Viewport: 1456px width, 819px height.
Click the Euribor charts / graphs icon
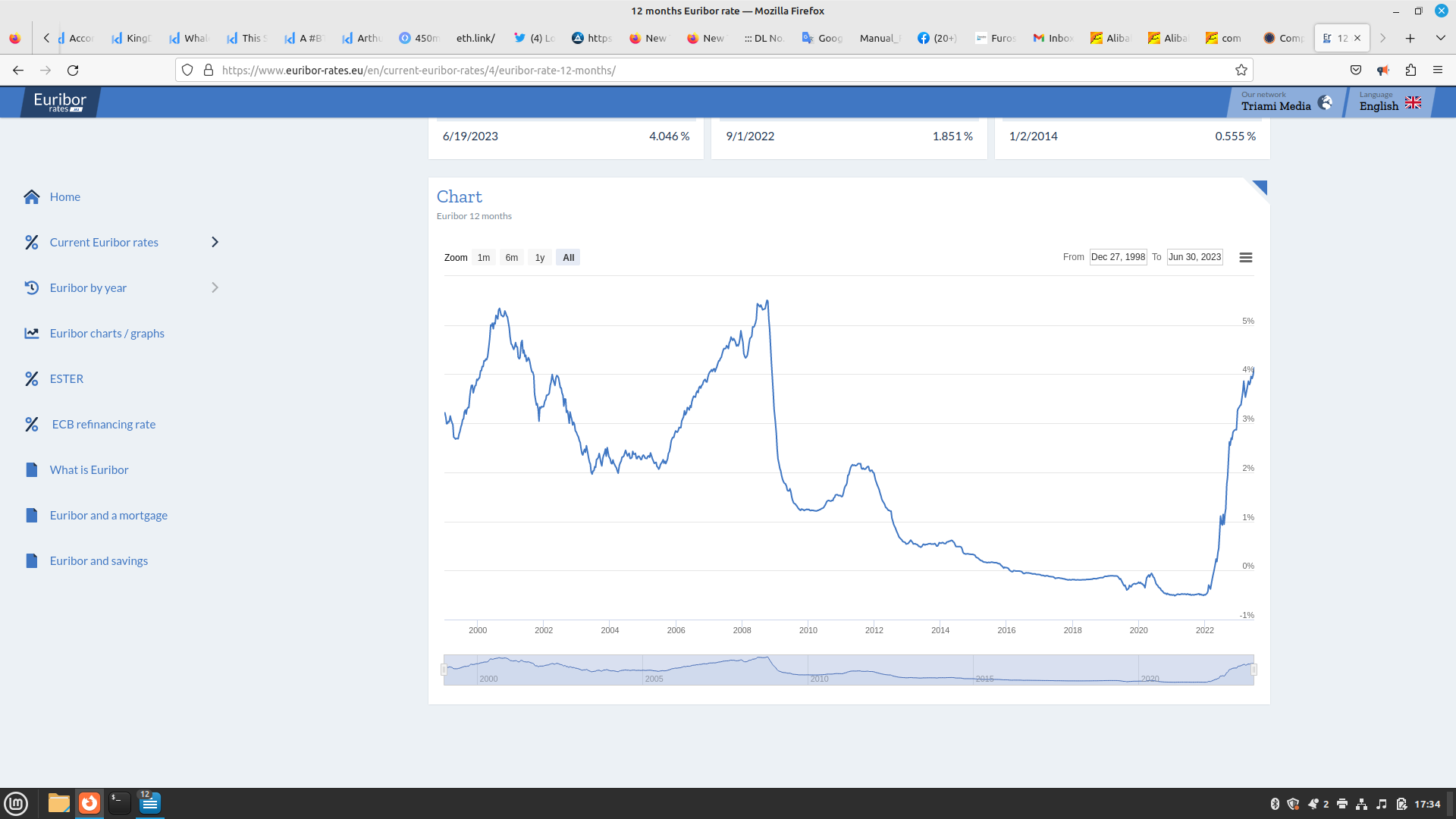(x=31, y=334)
